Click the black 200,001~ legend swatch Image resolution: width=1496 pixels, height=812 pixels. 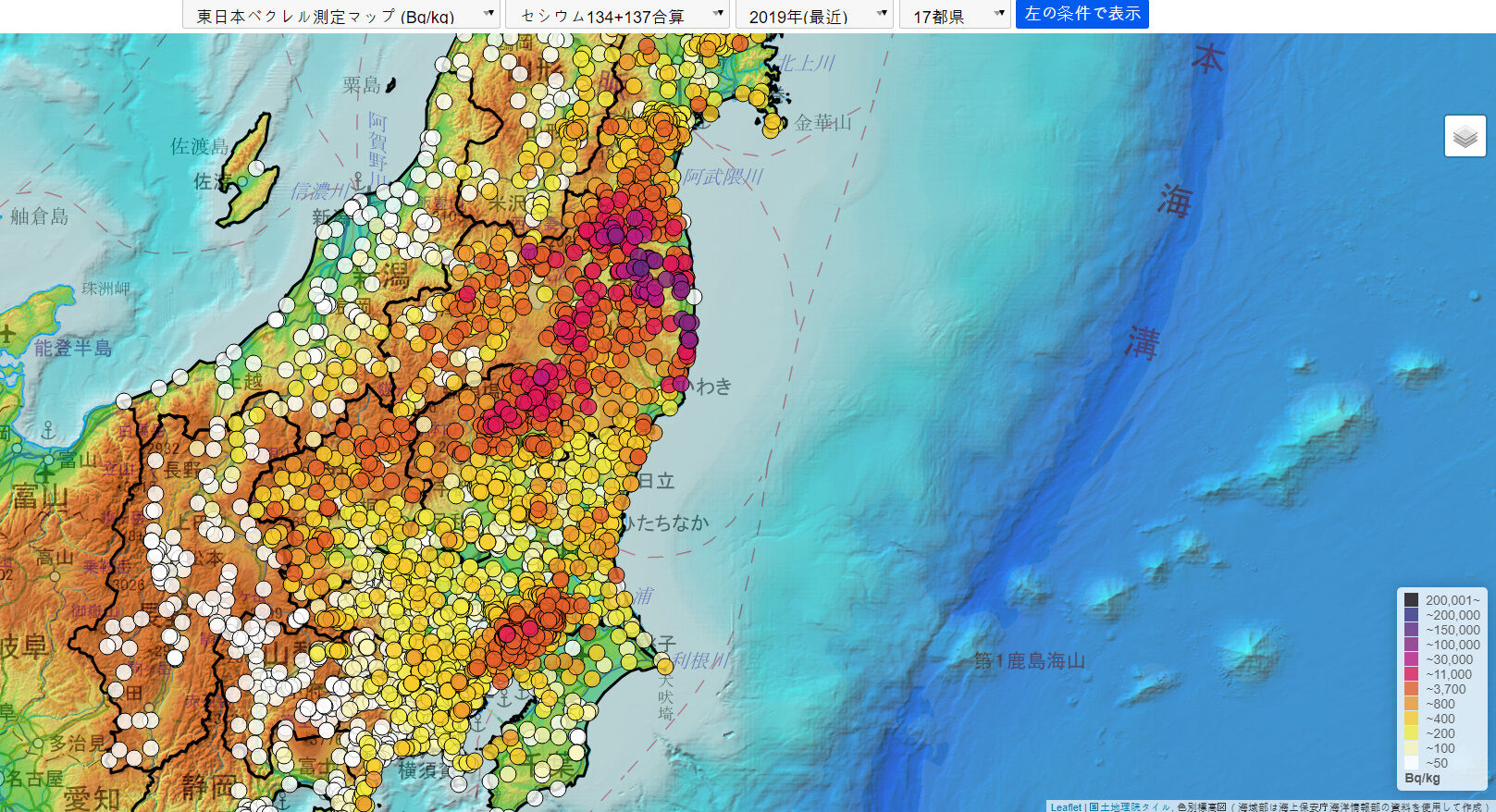pyautogui.click(x=1411, y=600)
